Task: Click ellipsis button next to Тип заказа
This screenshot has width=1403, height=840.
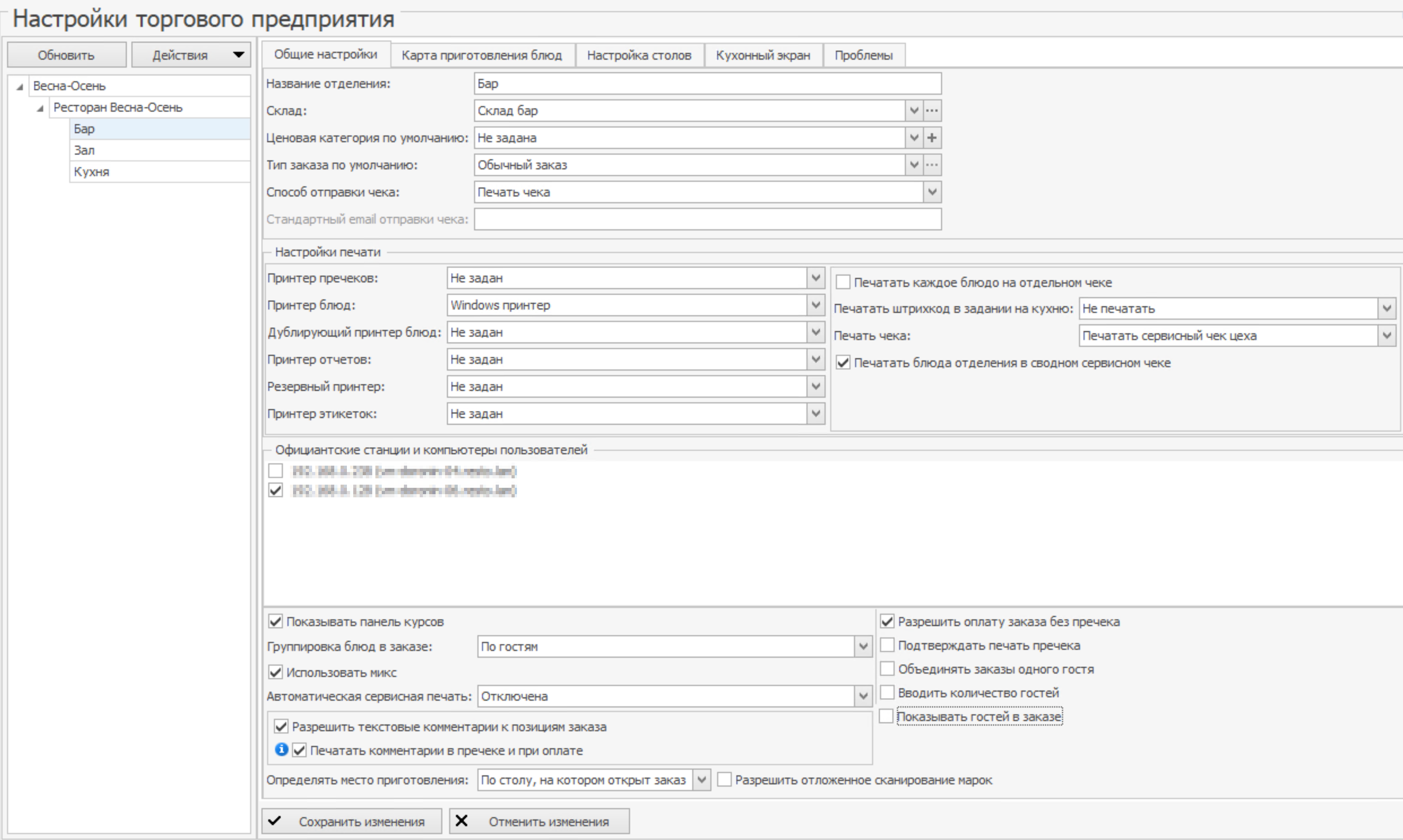Action: click(x=932, y=165)
